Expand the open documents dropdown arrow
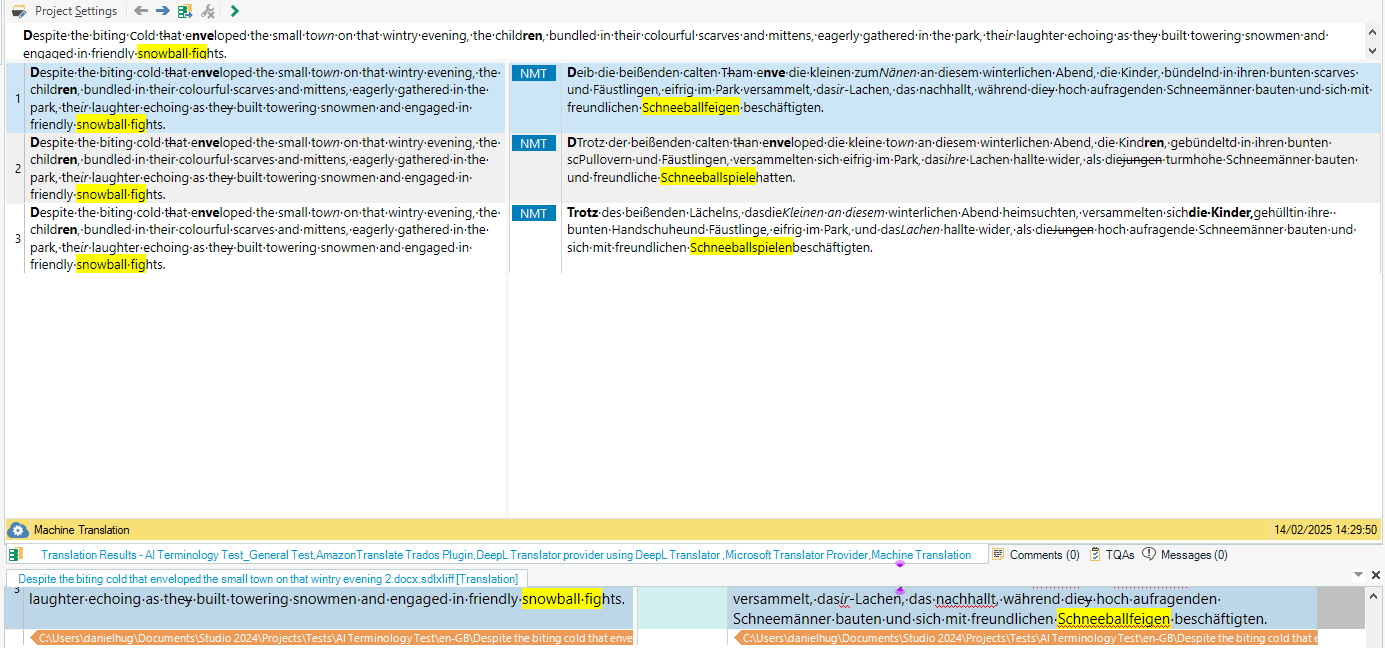 [x=1358, y=575]
